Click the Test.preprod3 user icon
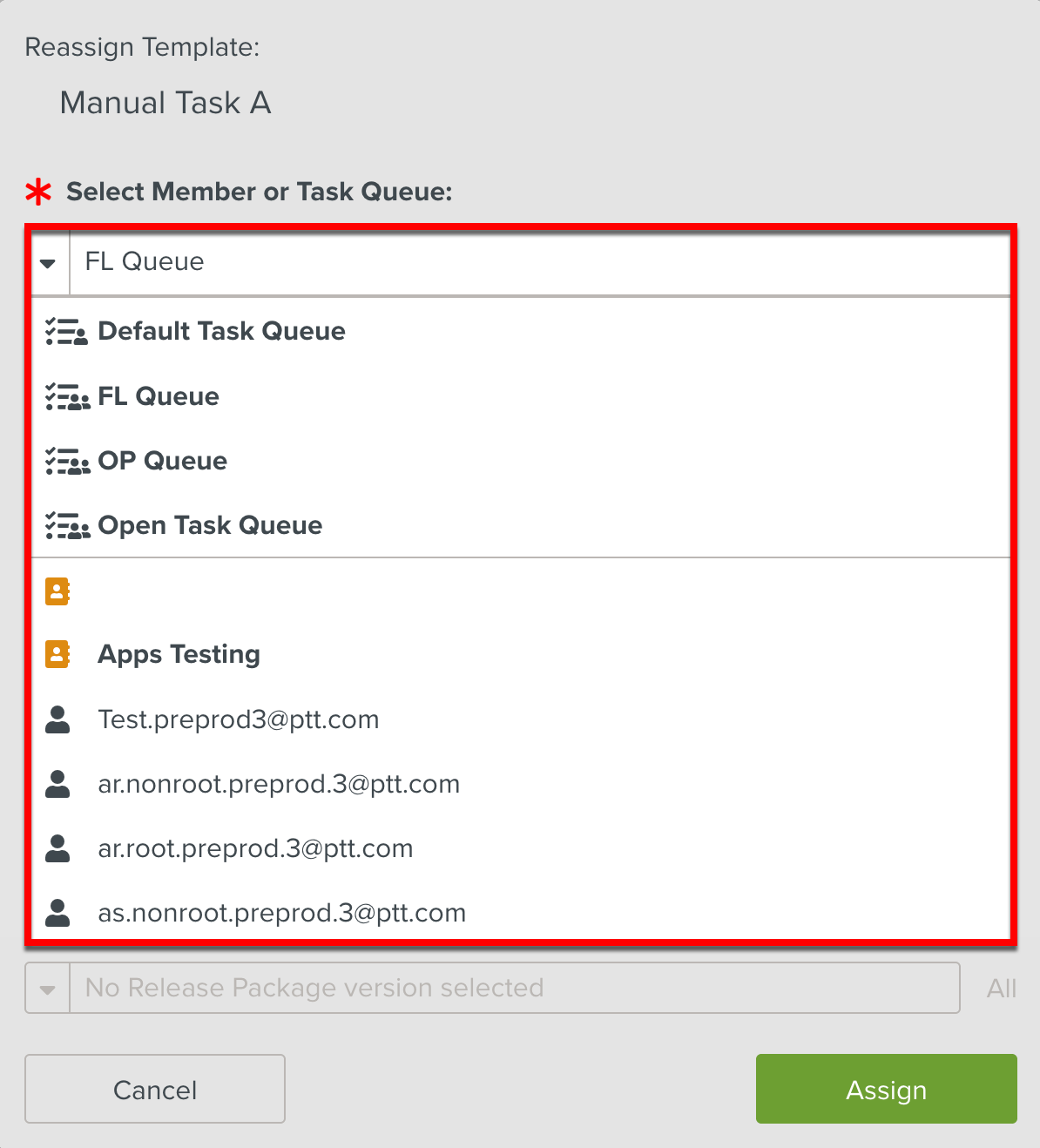This screenshot has height=1148, width=1040. click(57, 719)
